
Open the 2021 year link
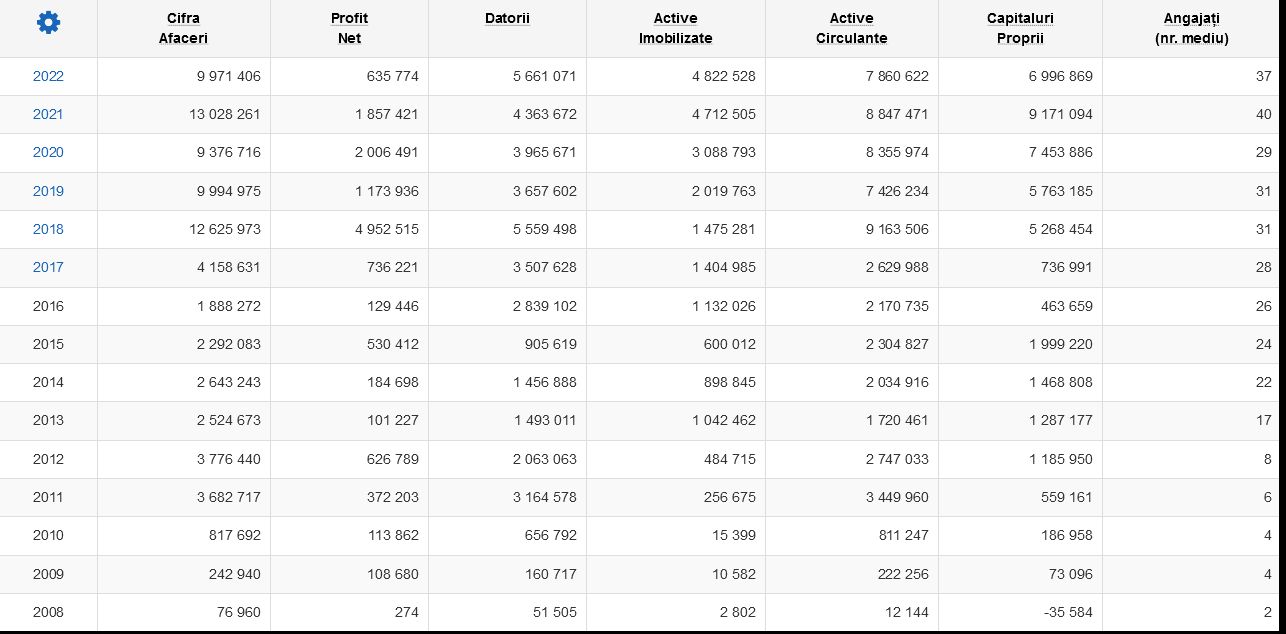click(x=48, y=114)
